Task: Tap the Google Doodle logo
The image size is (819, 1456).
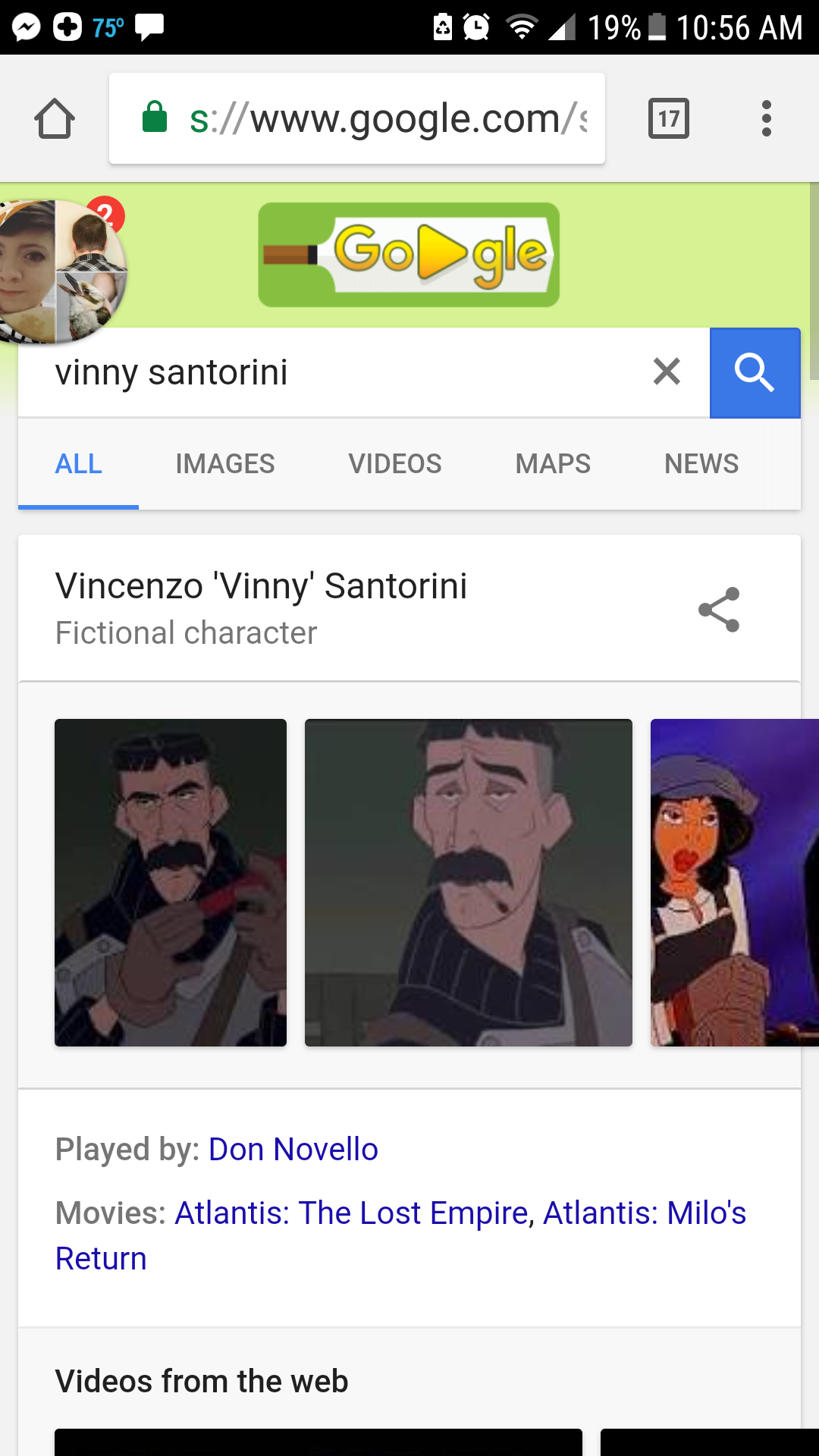Action: pos(409,255)
